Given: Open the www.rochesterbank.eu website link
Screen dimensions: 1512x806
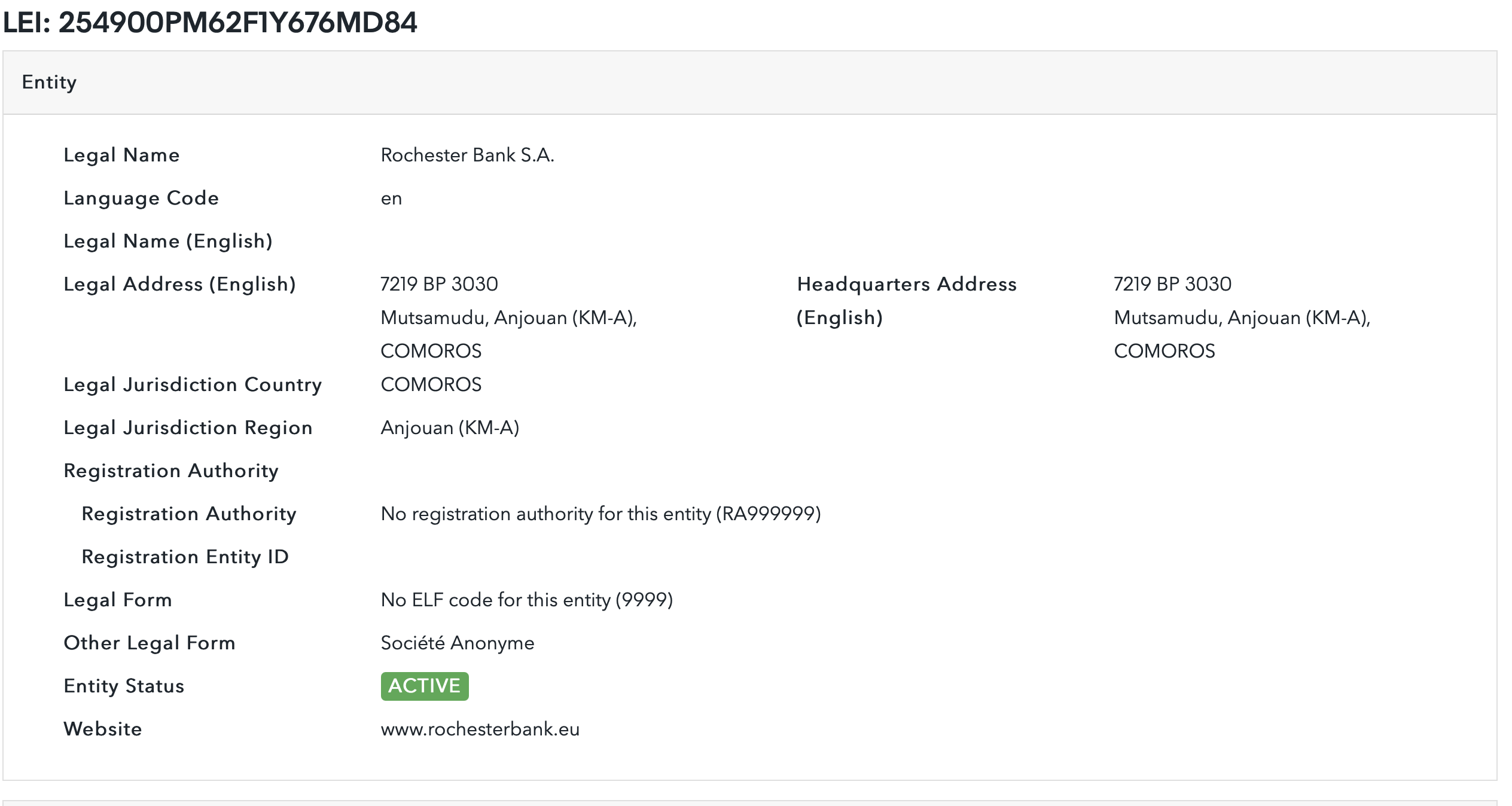Looking at the screenshot, I should [480, 729].
